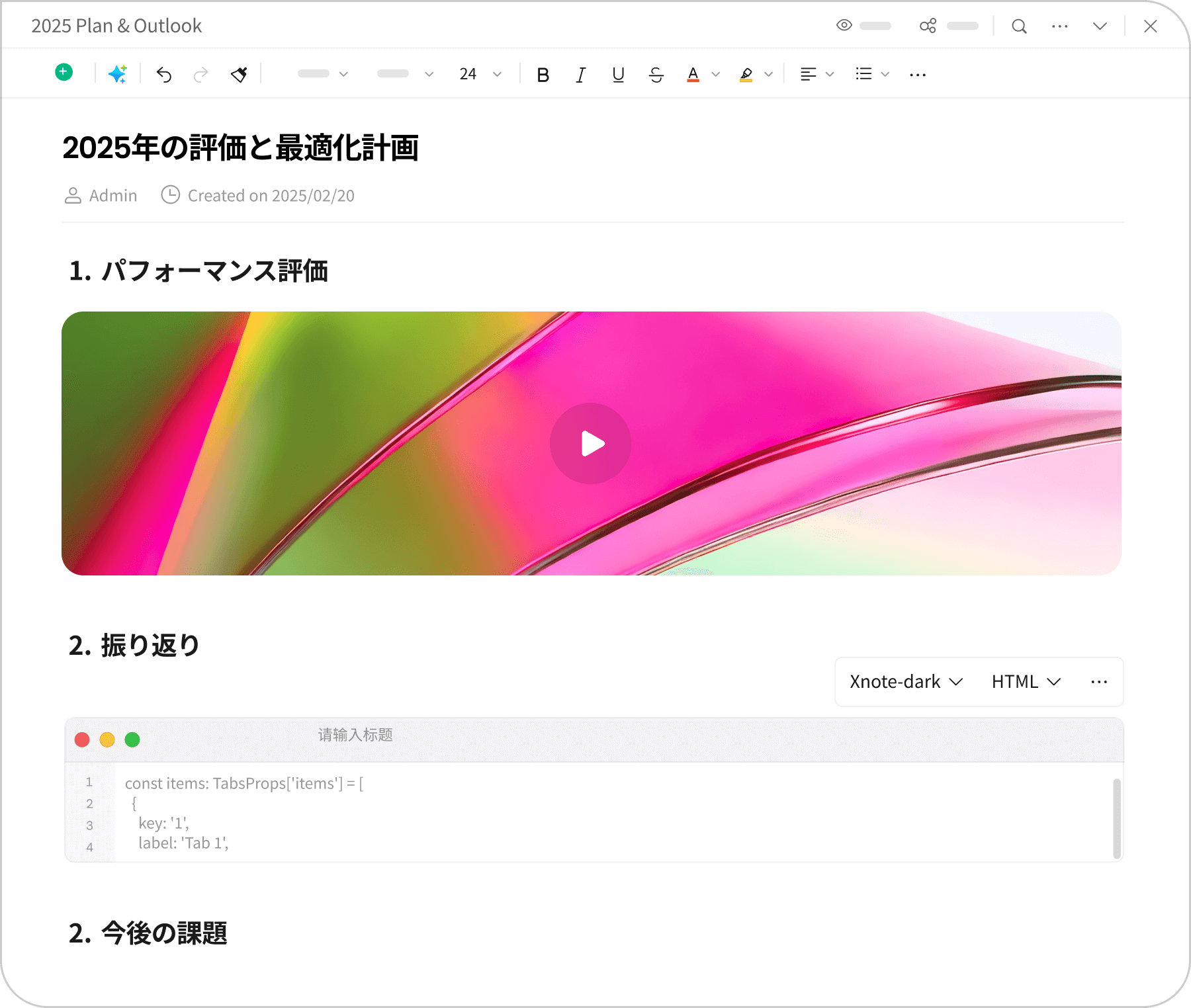Open toolbar more options ellipsis
Screen dimensions: 1191x1008
click(x=918, y=75)
